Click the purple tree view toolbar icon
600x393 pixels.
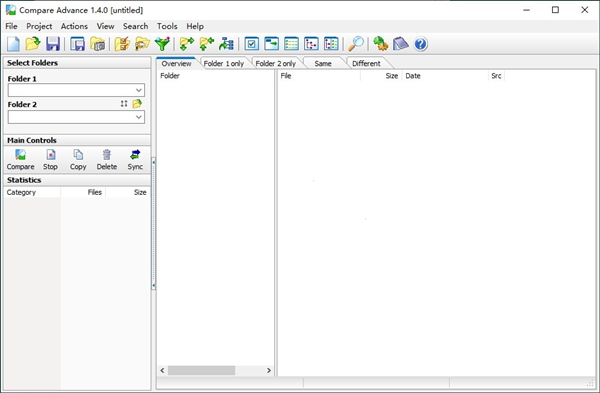[x=311, y=44]
